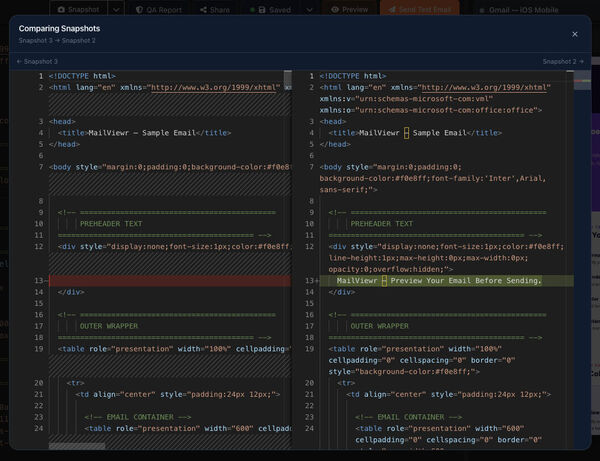Click '</div>' on left pane line 14
Image resolution: width=600 pixels, height=461 pixels.
click(x=71, y=292)
